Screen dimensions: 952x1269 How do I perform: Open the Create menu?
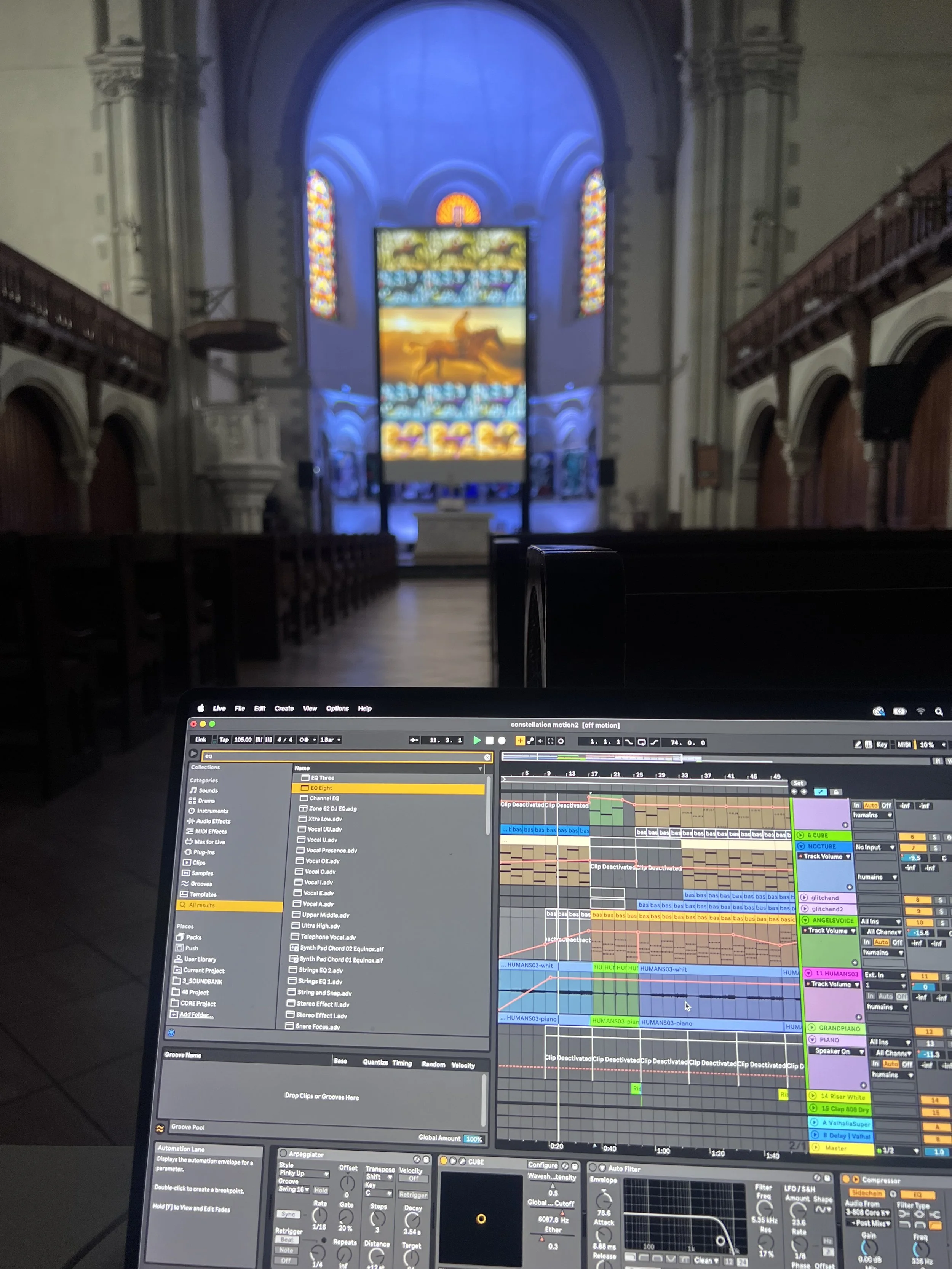(283, 709)
